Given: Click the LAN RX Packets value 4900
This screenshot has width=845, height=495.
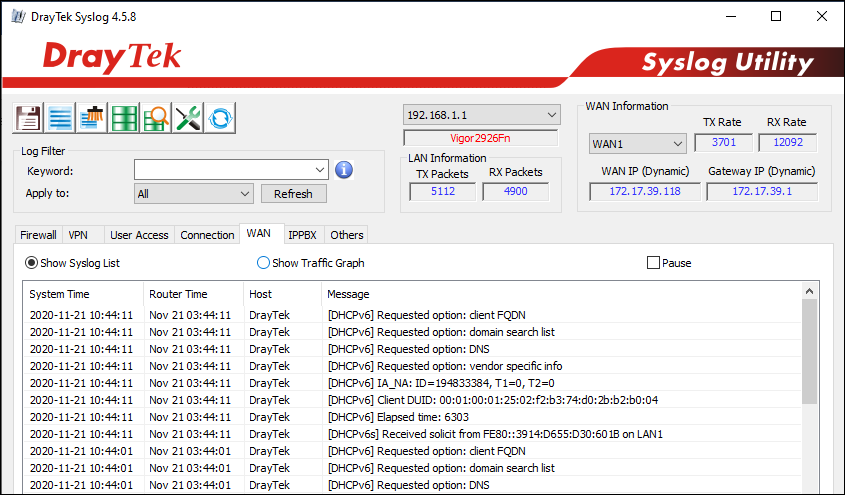Looking at the screenshot, I should coord(516,191).
